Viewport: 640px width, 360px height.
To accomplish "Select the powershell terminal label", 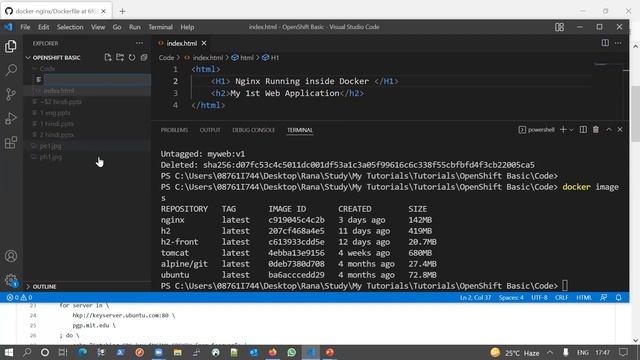I will pyautogui.click(x=536, y=130).
